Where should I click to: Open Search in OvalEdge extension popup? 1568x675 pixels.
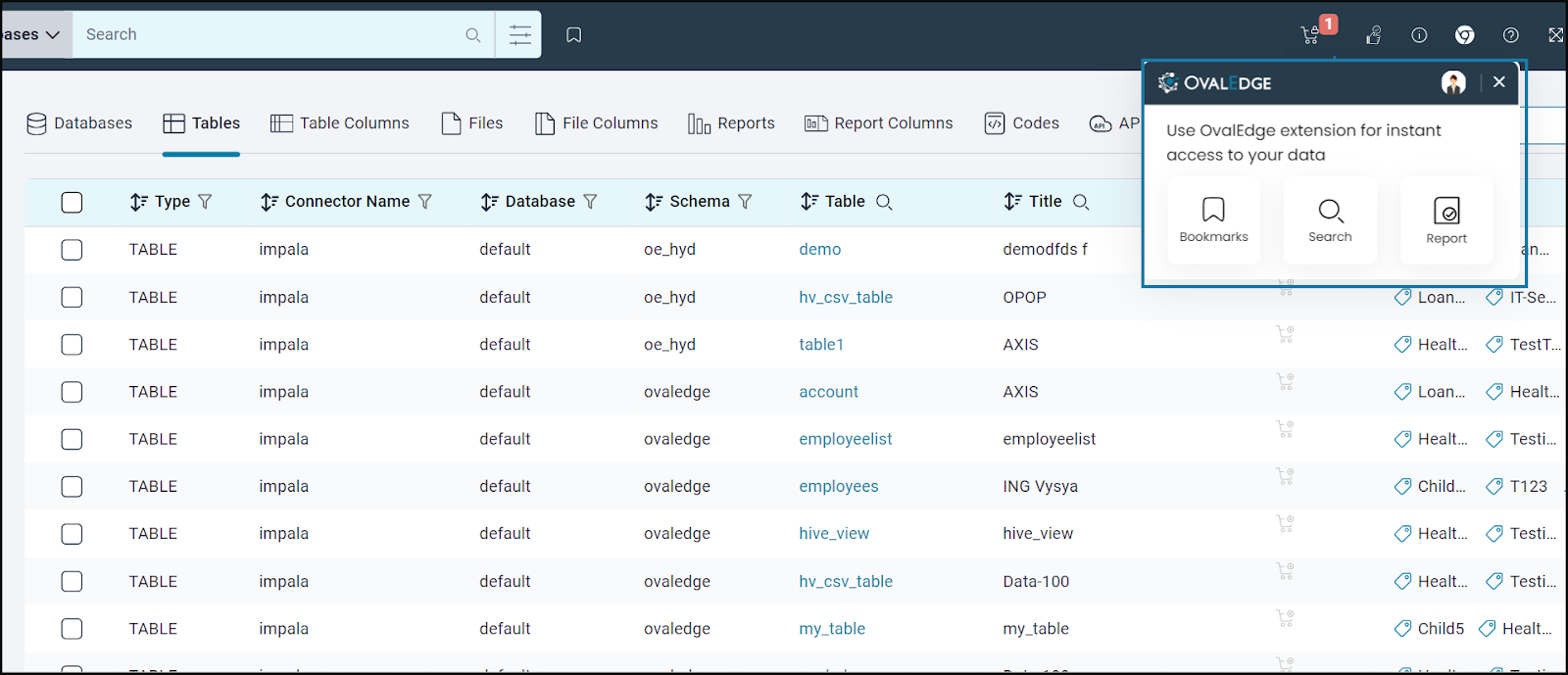pyautogui.click(x=1330, y=220)
